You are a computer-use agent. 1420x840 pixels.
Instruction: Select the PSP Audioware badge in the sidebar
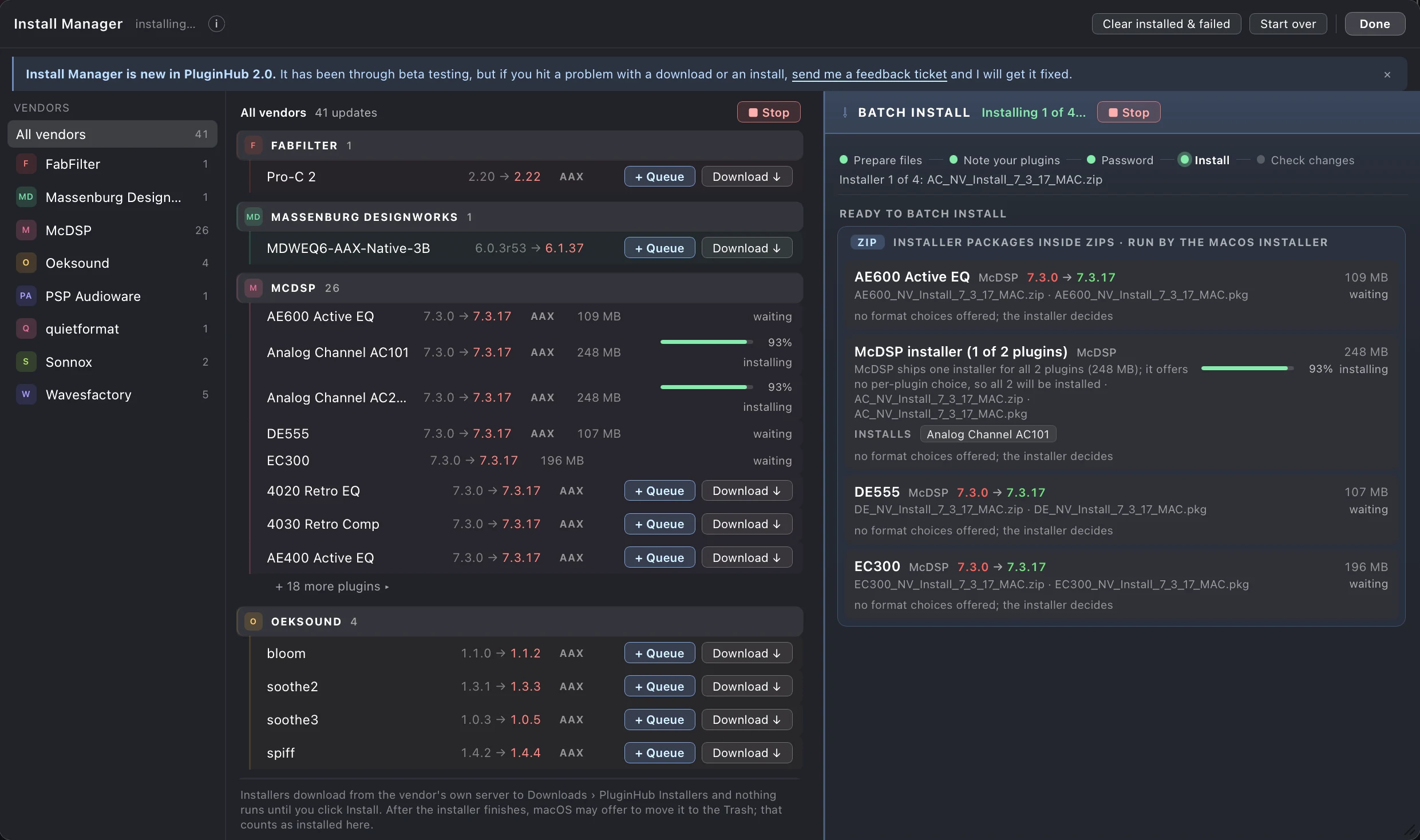(26, 296)
